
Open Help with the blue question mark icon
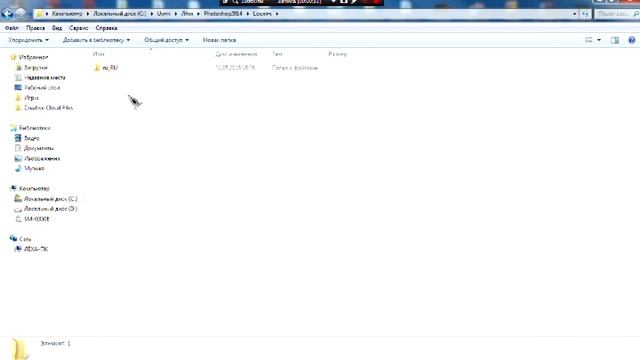point(631,40)
